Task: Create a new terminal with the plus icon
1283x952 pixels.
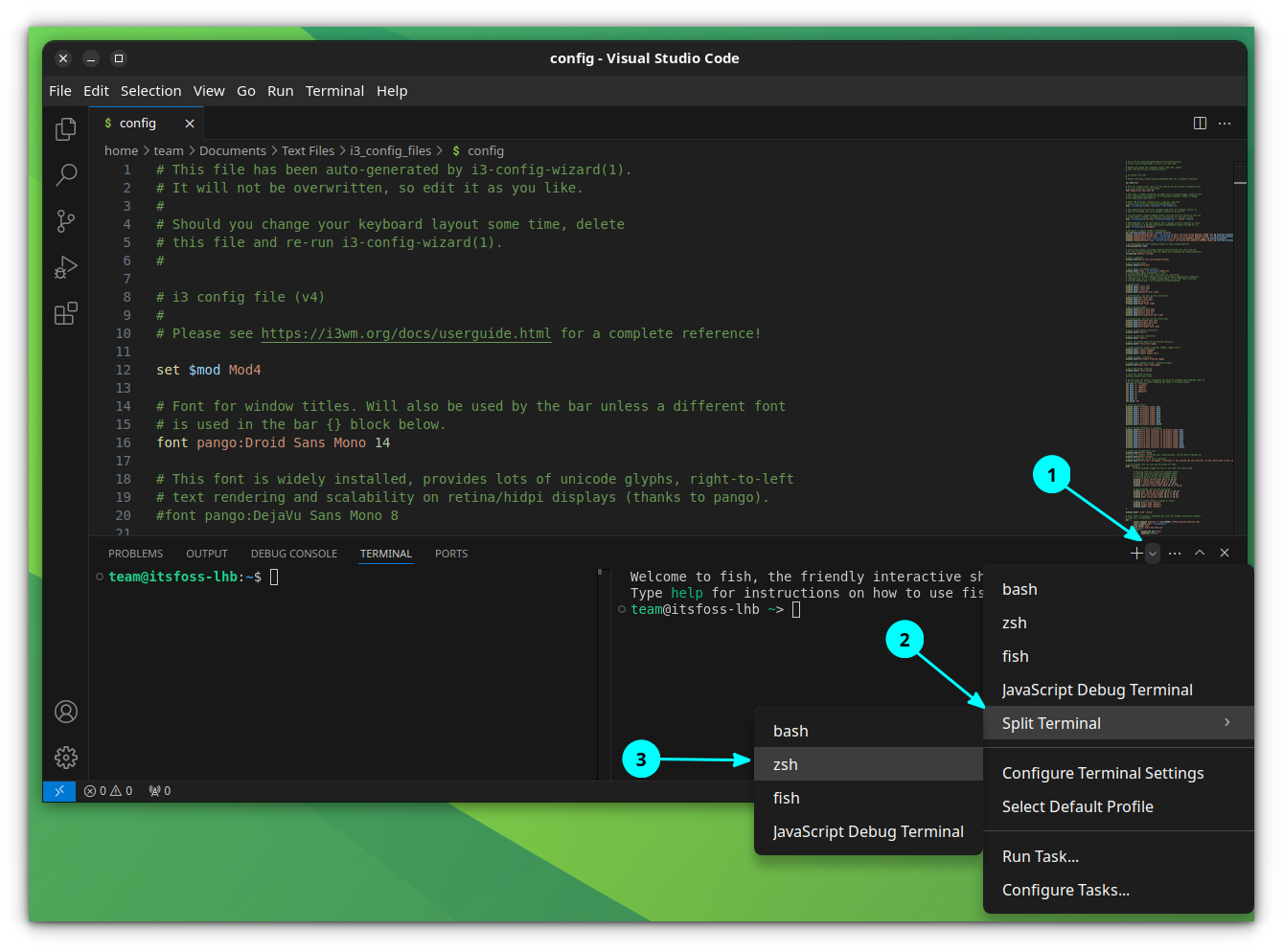Action: 1135,553
